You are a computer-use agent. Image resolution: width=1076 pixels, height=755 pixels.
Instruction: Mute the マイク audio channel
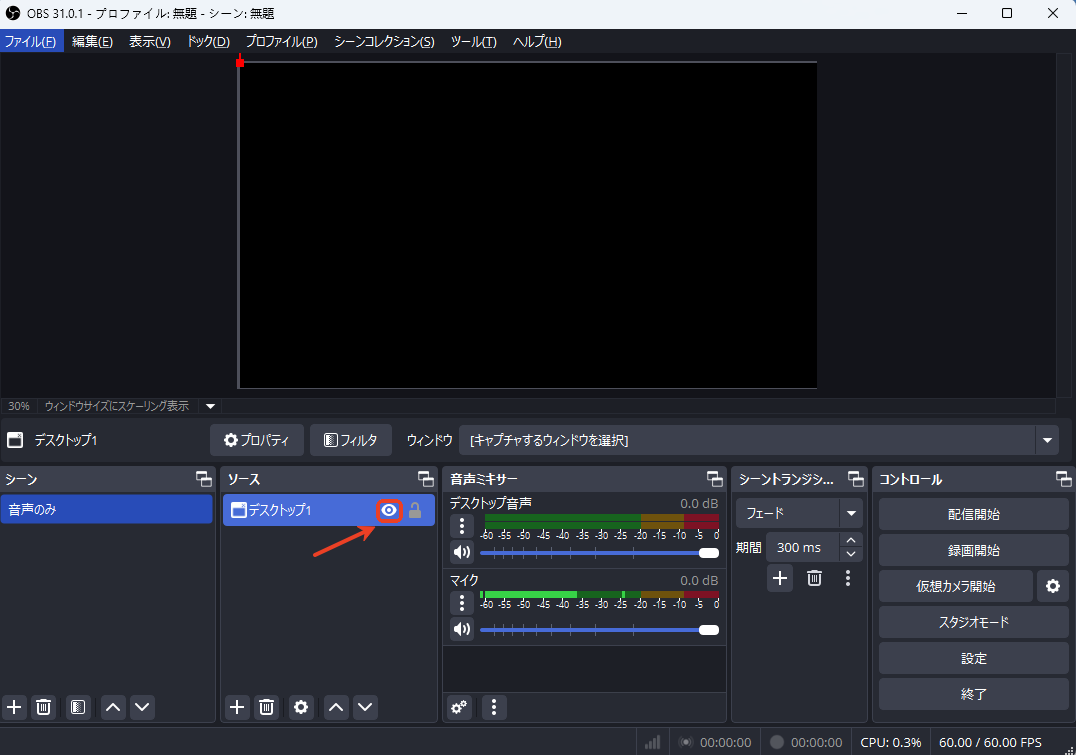pos(461,629)
